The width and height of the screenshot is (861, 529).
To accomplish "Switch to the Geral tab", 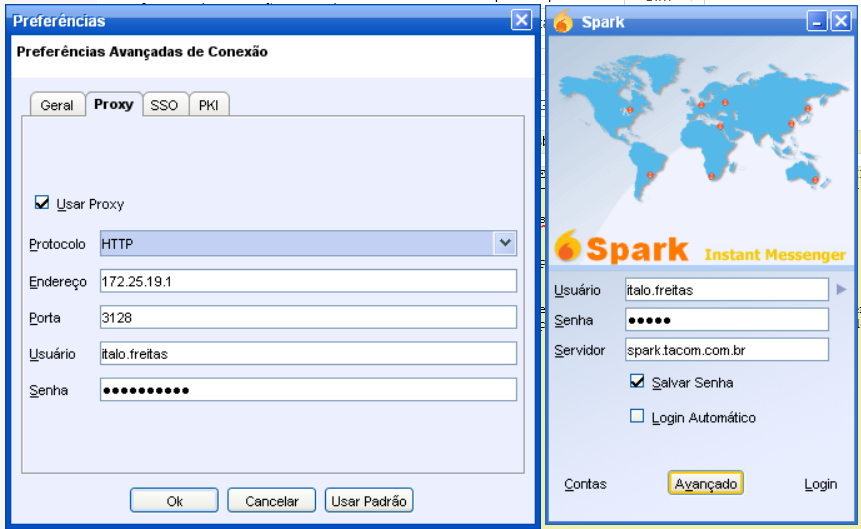I will tap(57, 105).
